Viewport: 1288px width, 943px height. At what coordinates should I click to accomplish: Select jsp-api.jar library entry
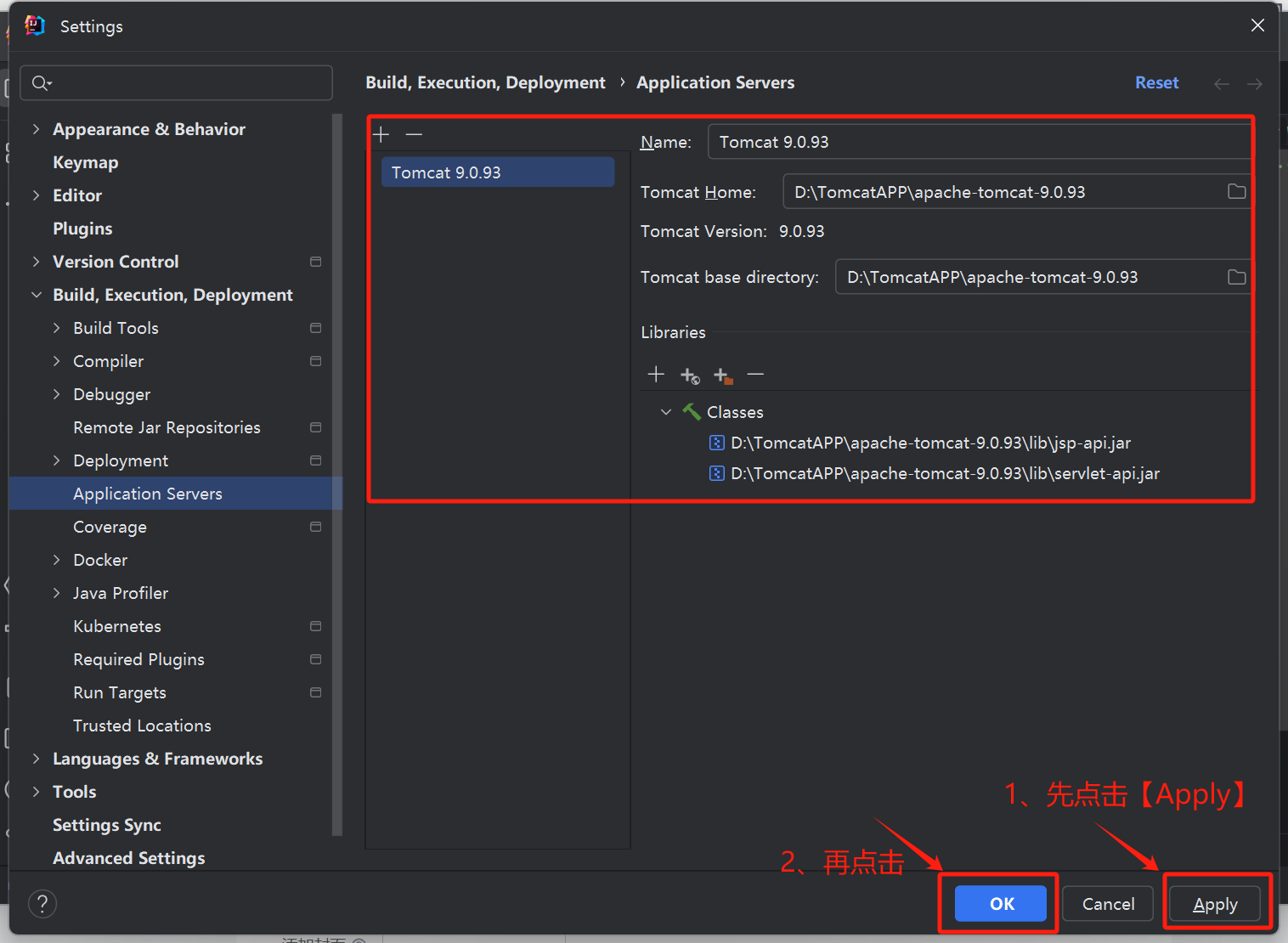tap(930, 443)
